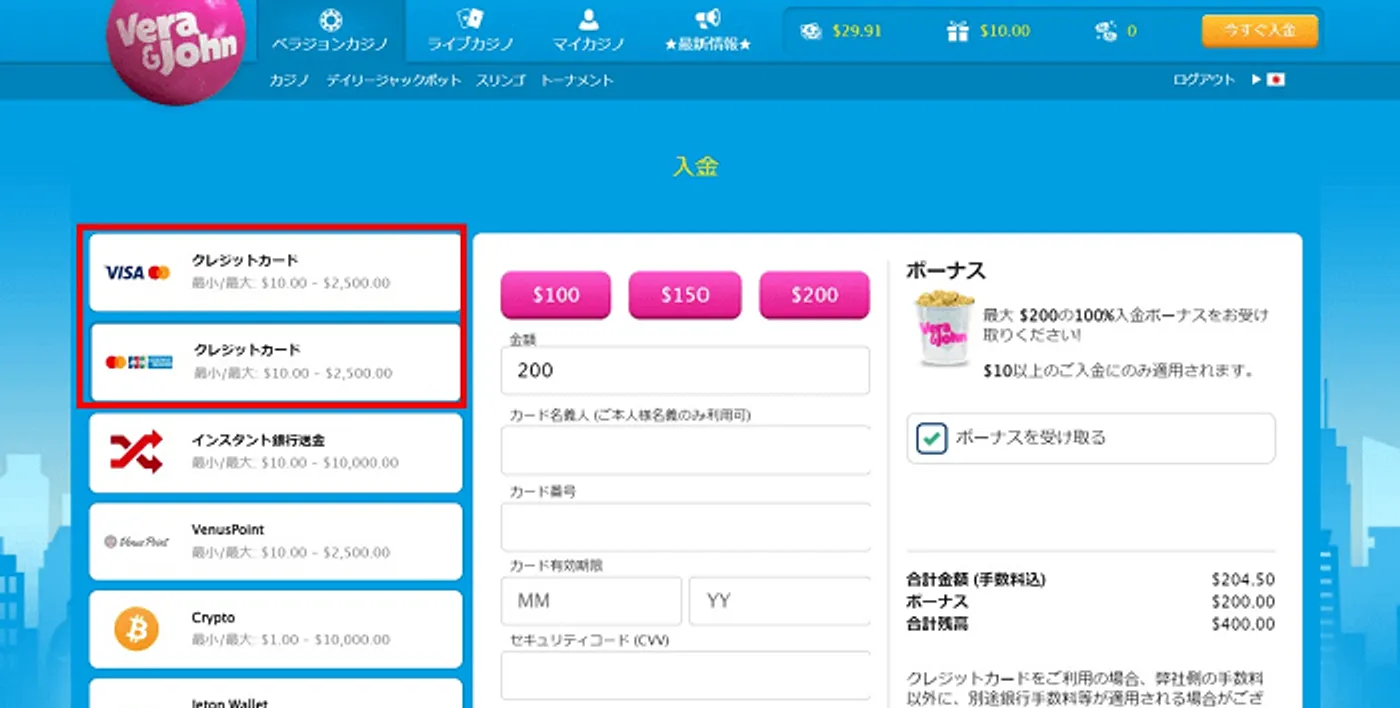Click the VenusPoint logo icon

pyautogui.click(x=137, y=542)
